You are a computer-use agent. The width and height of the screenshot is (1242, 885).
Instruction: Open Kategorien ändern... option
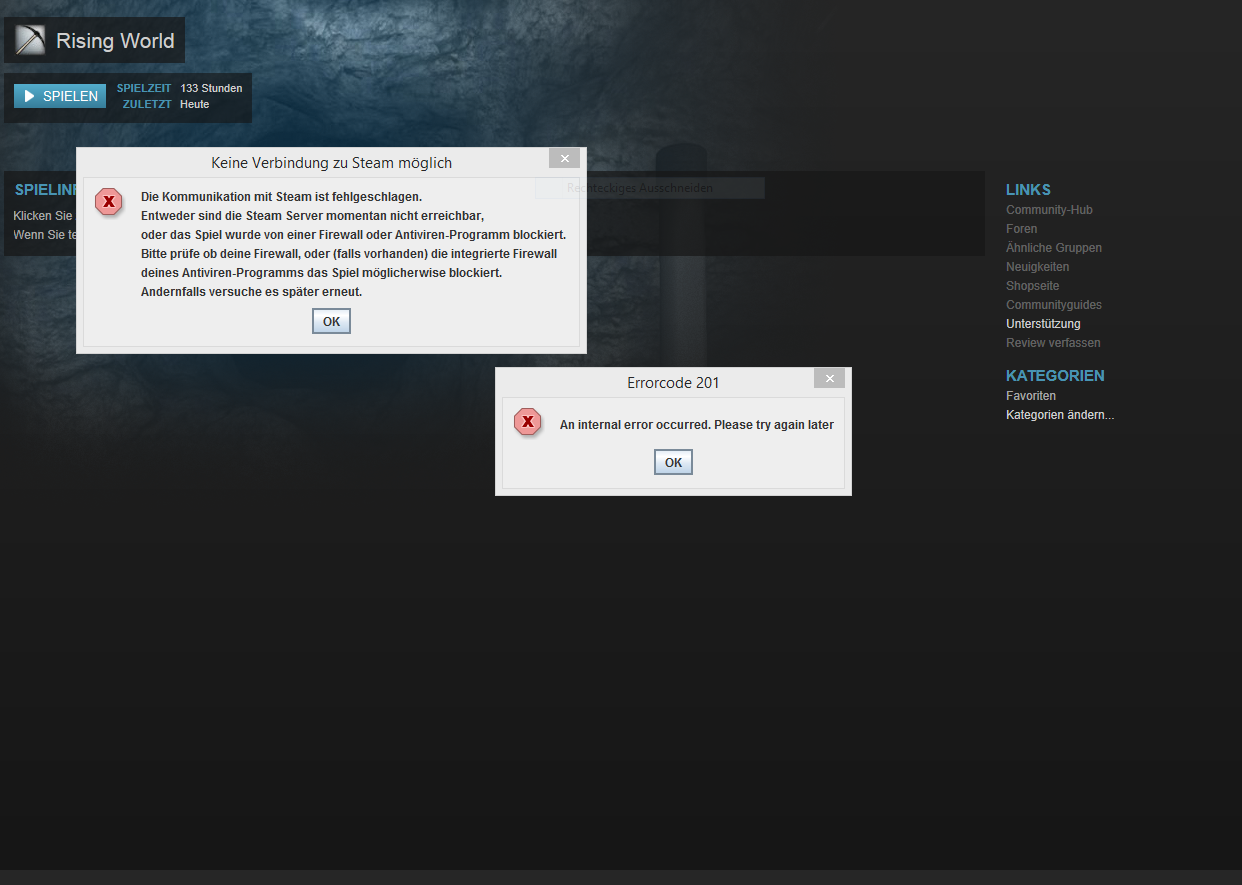[1059, 415]
